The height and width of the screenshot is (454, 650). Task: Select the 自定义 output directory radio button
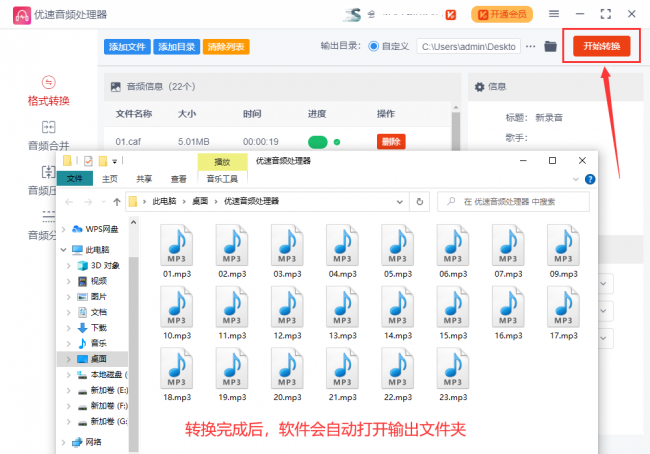click(x=373, y=46)
